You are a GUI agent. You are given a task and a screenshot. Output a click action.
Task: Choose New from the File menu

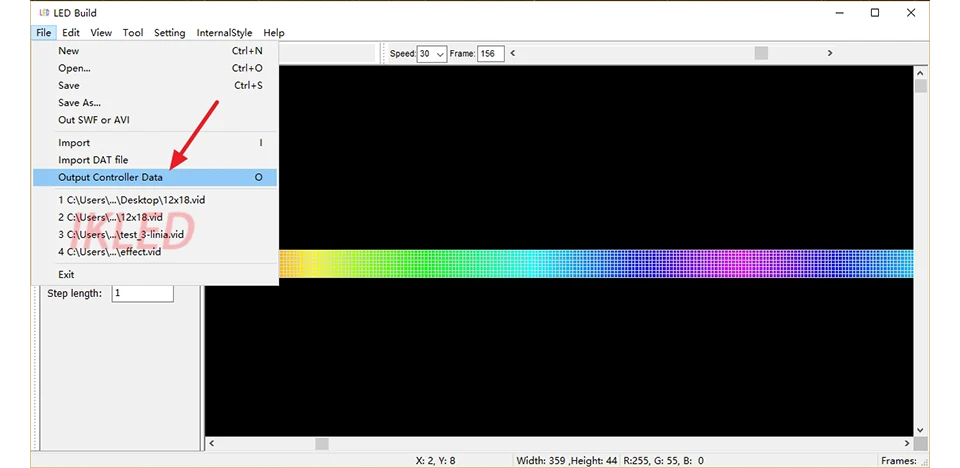click(156, 51)
